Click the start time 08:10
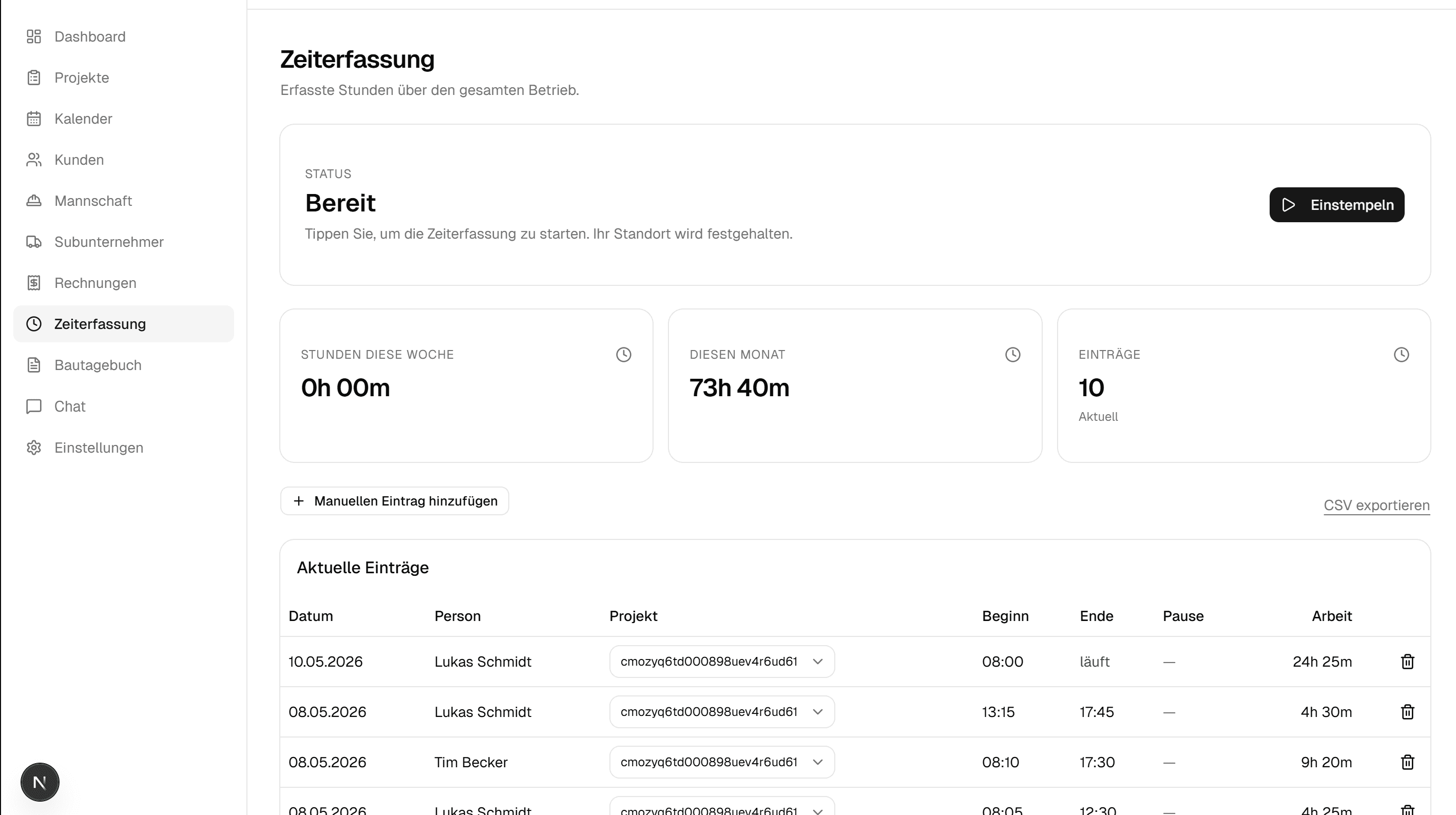The height and width of the screenshot is (815, 1456). pos(1001,762)
